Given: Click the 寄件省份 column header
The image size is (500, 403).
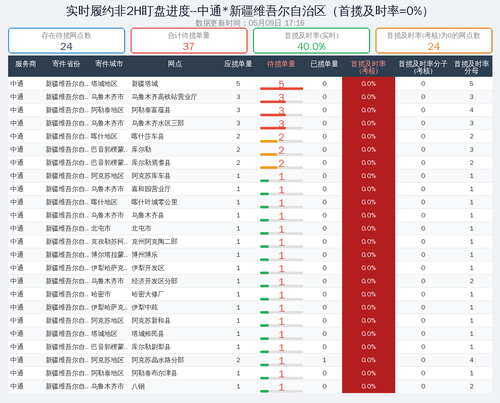Looking at the screenshot, I should pyautogui.click(x=66, y=64).
